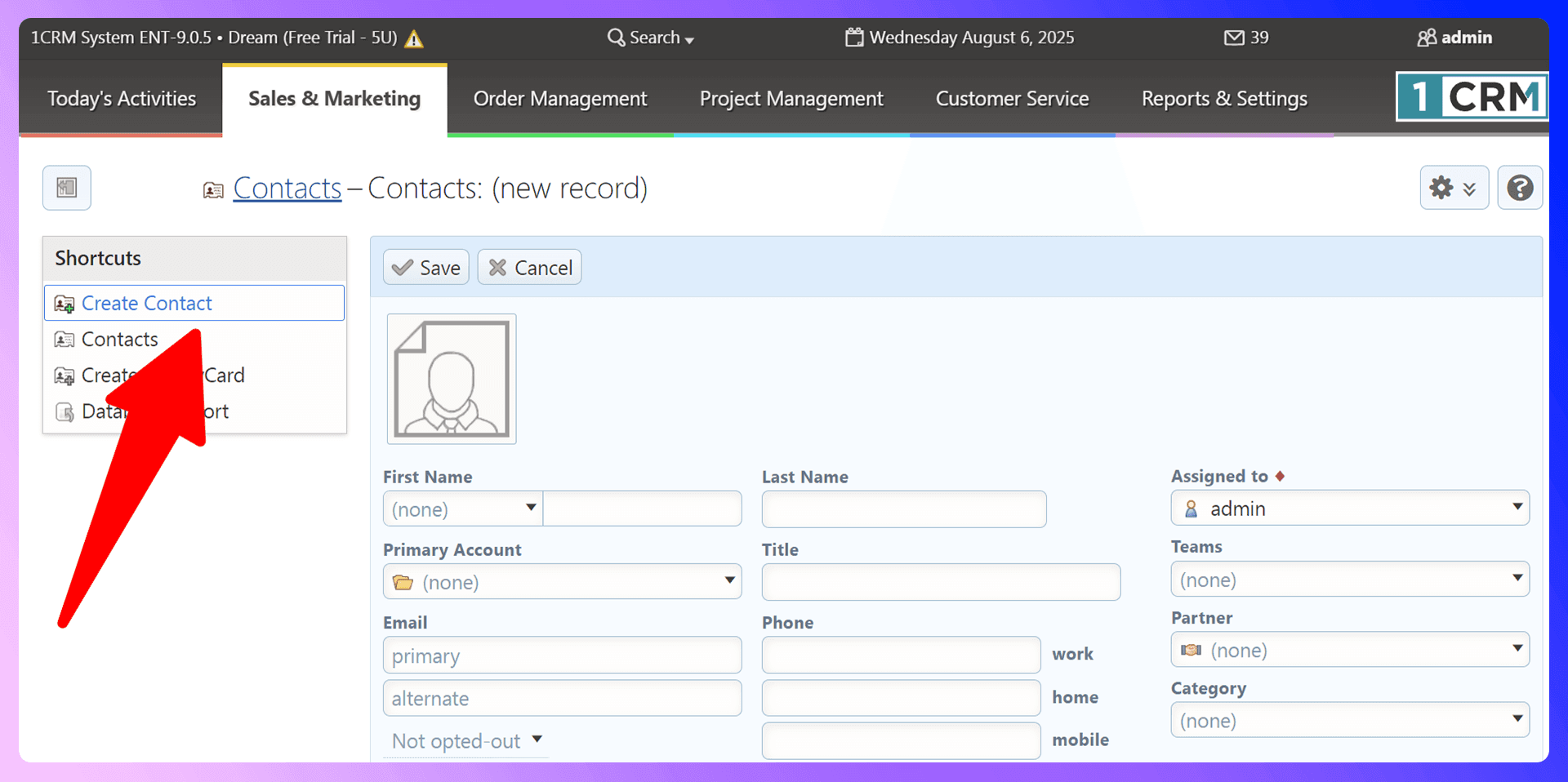
Task: Click the 1CRM logo
Action: point(1472,96)
